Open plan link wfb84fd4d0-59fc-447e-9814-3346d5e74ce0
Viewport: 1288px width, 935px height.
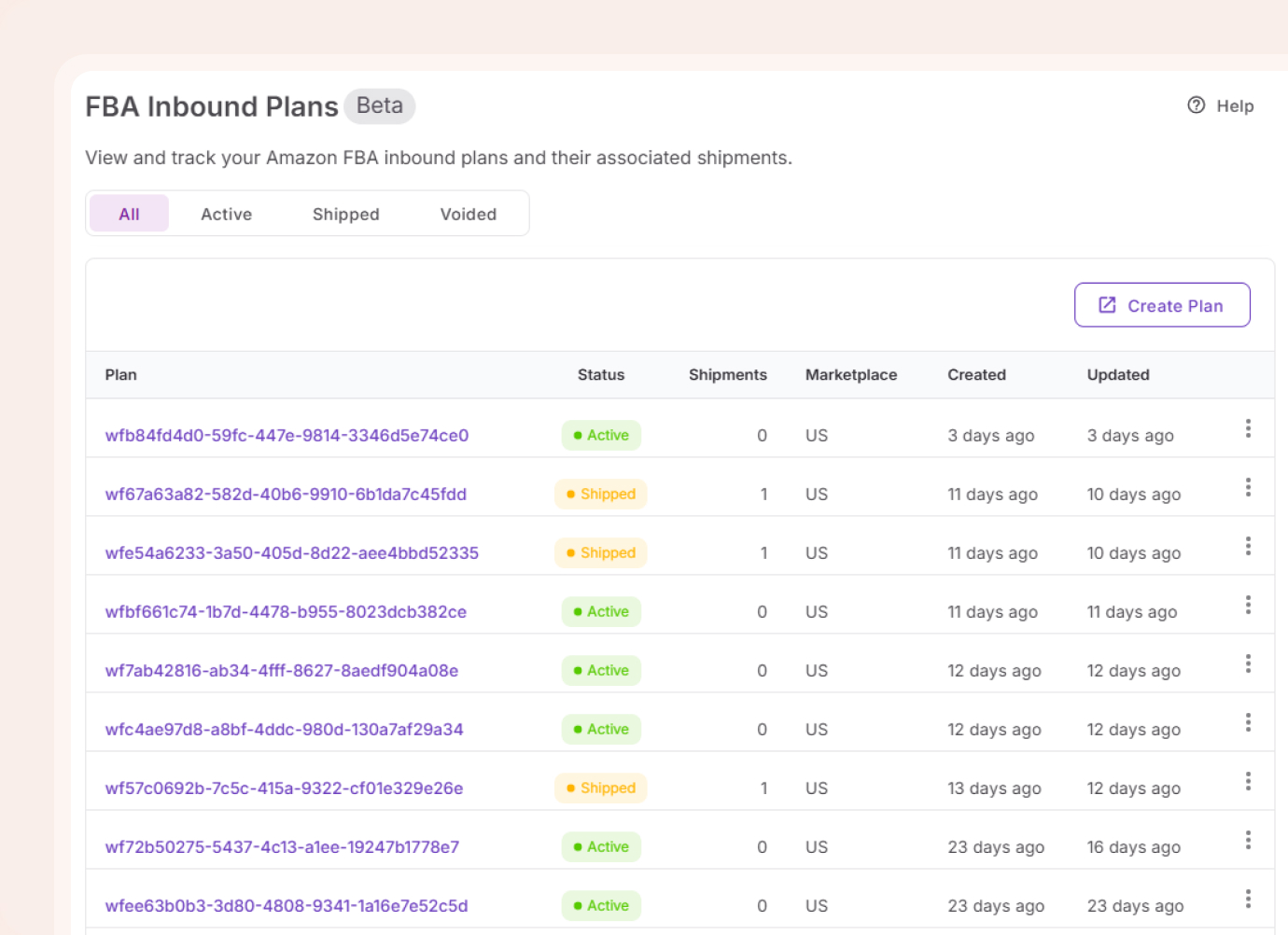(287, 435)
